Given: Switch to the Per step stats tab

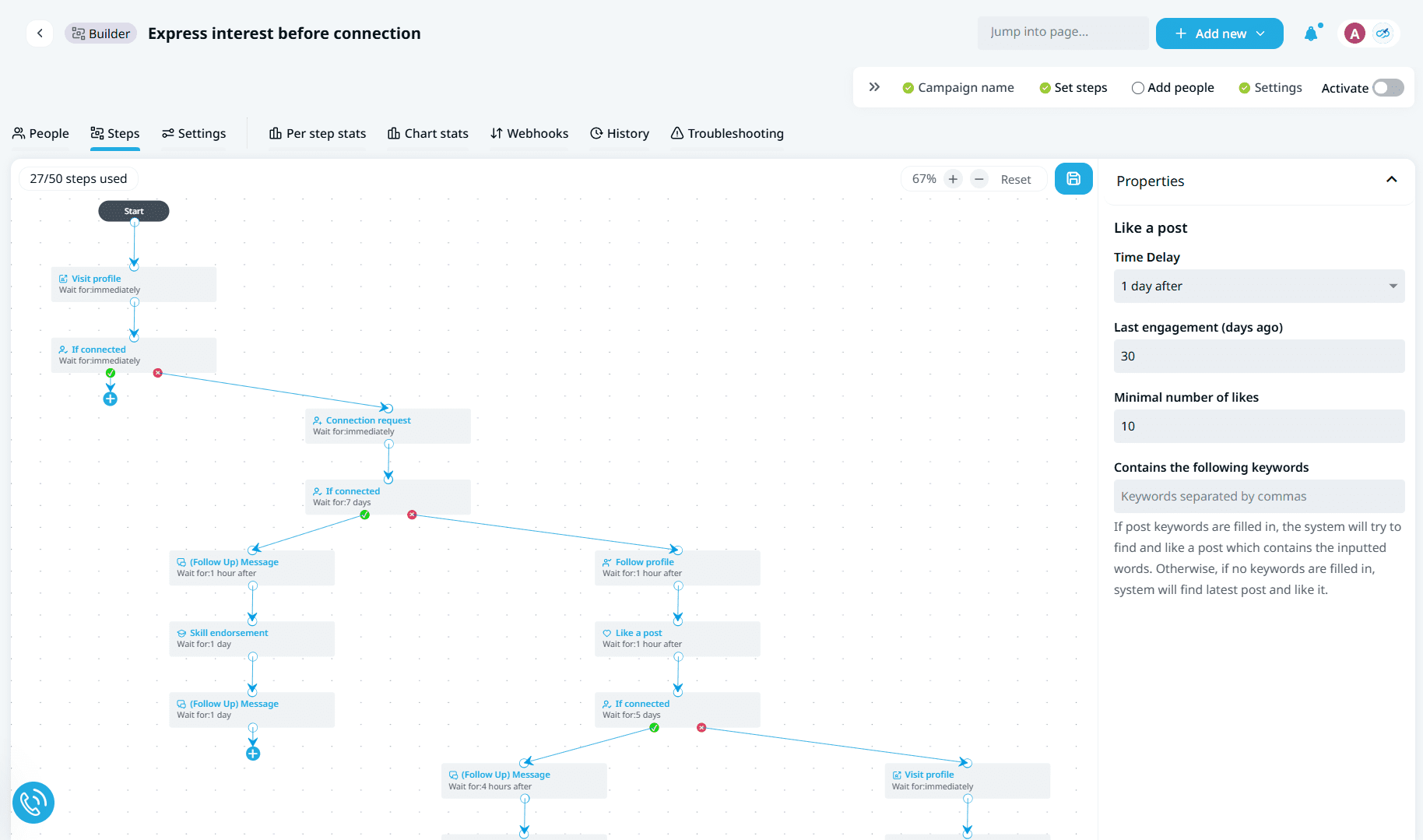Looking at the screenshot, I should point(318,134).
